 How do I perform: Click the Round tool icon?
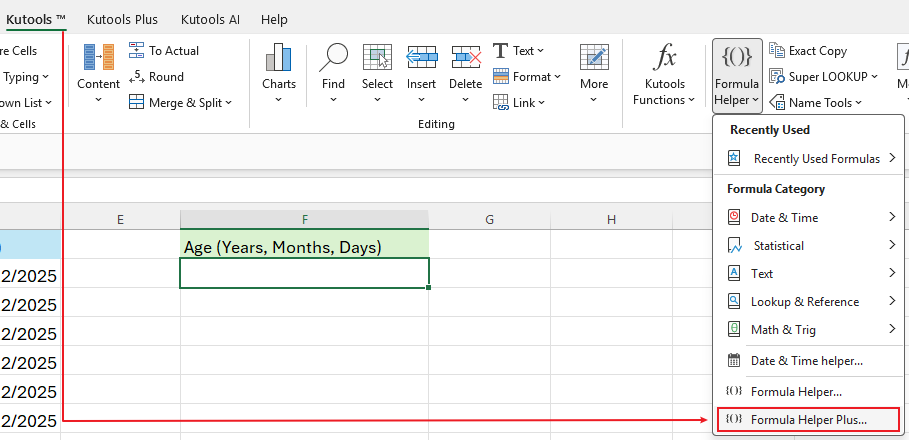coord(136,77)
